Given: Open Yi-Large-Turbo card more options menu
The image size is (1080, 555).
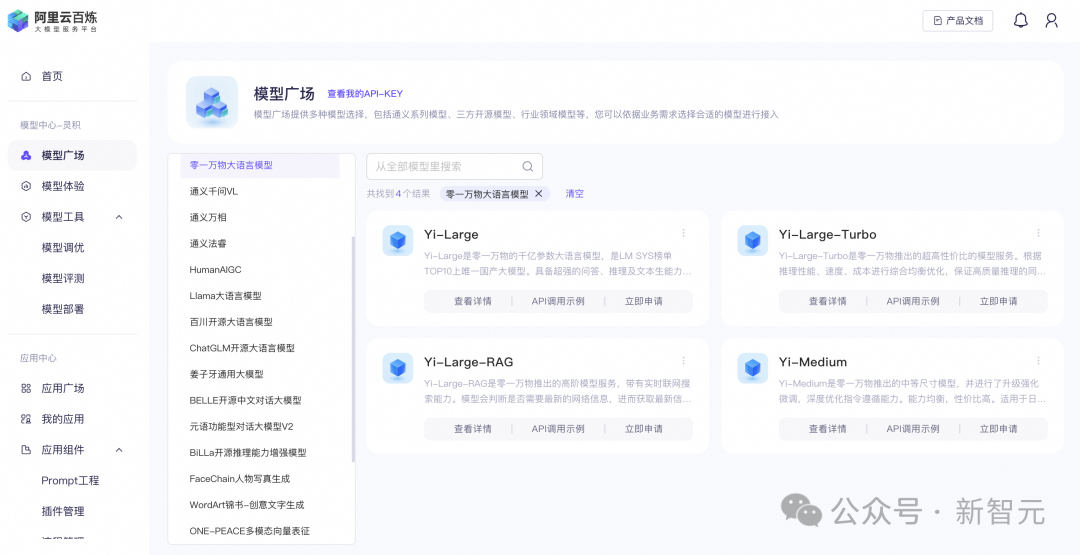Looking at the screenshot, I should [1038, 233].
